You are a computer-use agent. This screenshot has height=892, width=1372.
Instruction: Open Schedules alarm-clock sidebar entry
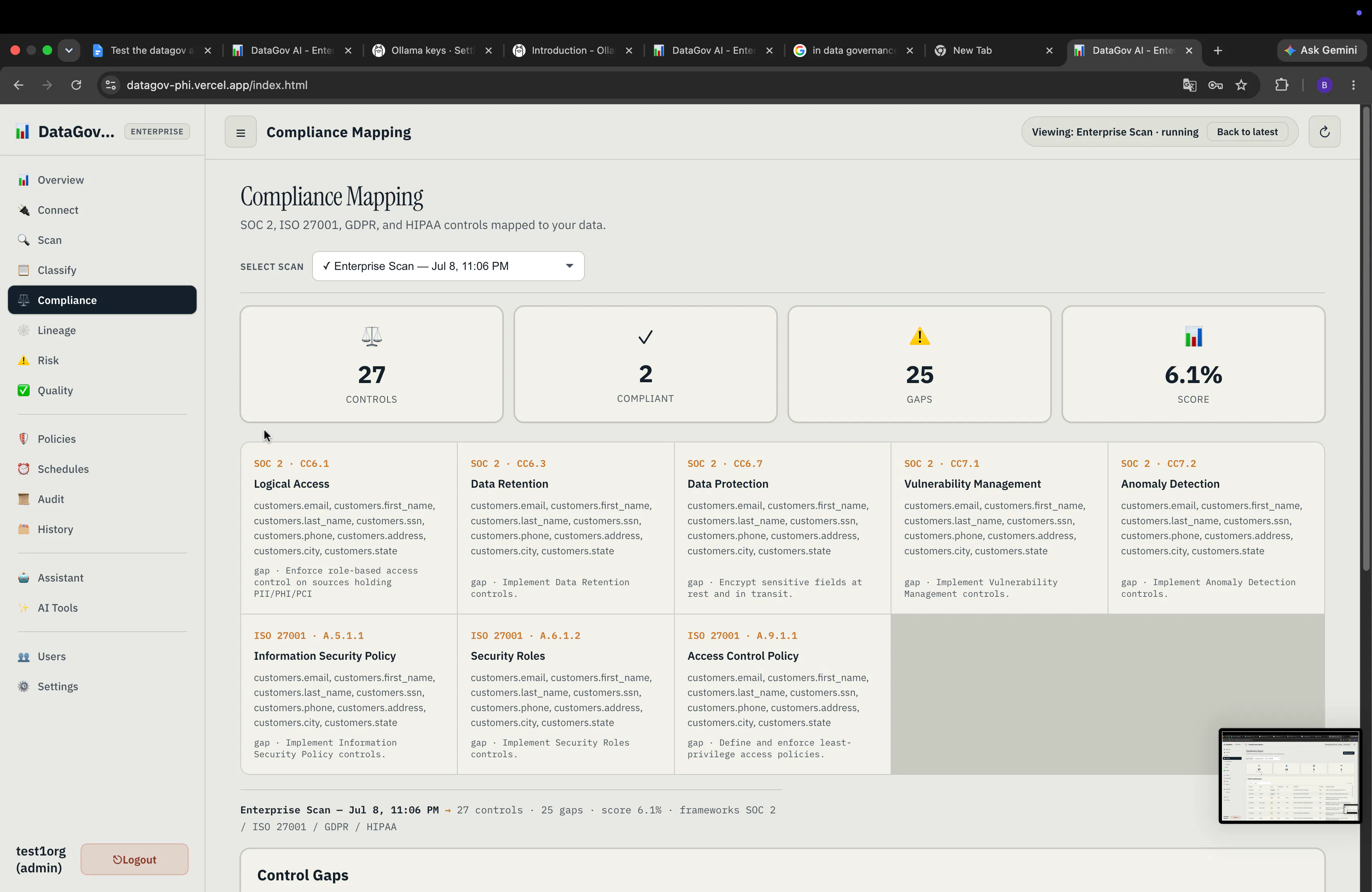pyautogui.click(x=102, y=468)
